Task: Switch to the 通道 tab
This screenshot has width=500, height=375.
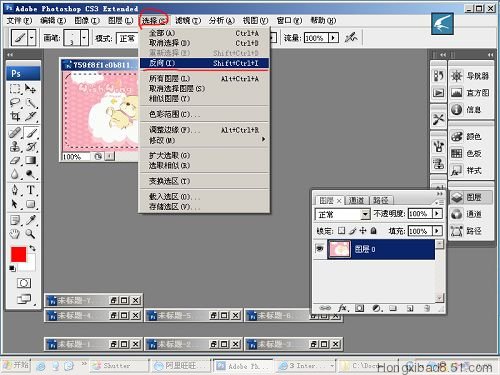Action: coord(356,200)
